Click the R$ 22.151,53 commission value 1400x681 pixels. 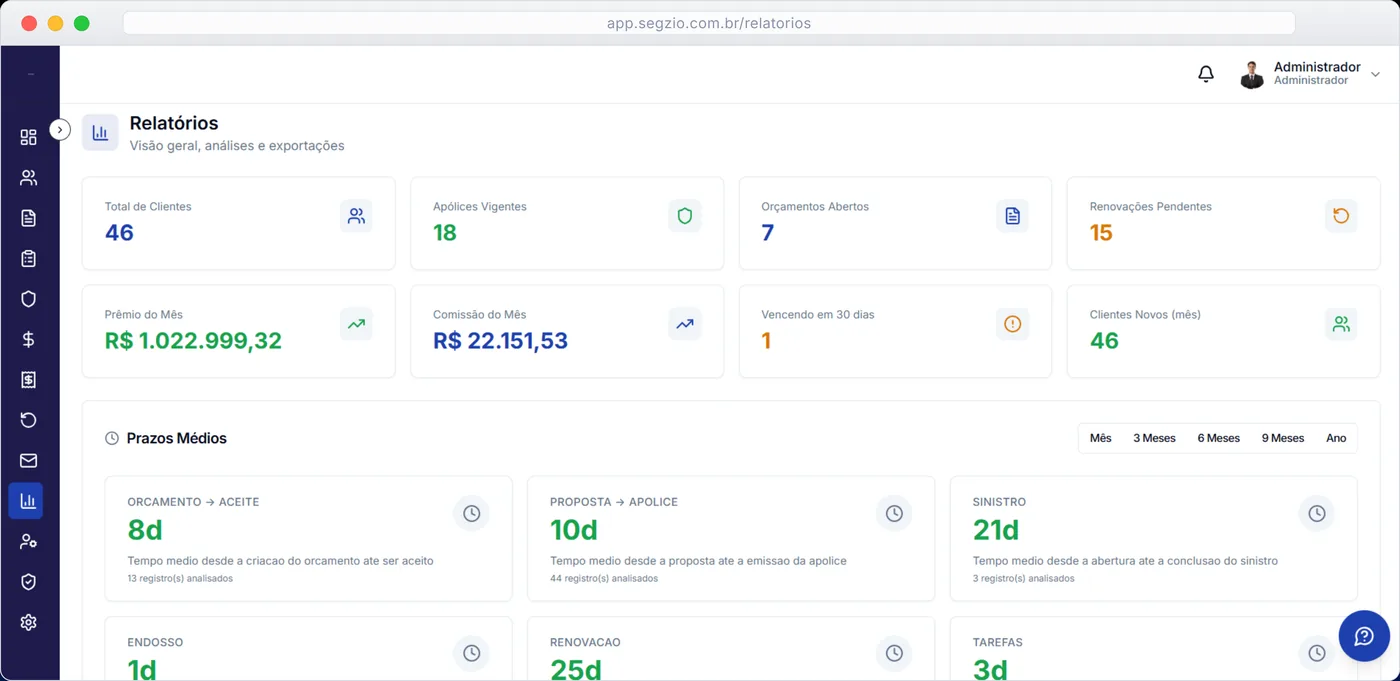(x=500, y=341)
